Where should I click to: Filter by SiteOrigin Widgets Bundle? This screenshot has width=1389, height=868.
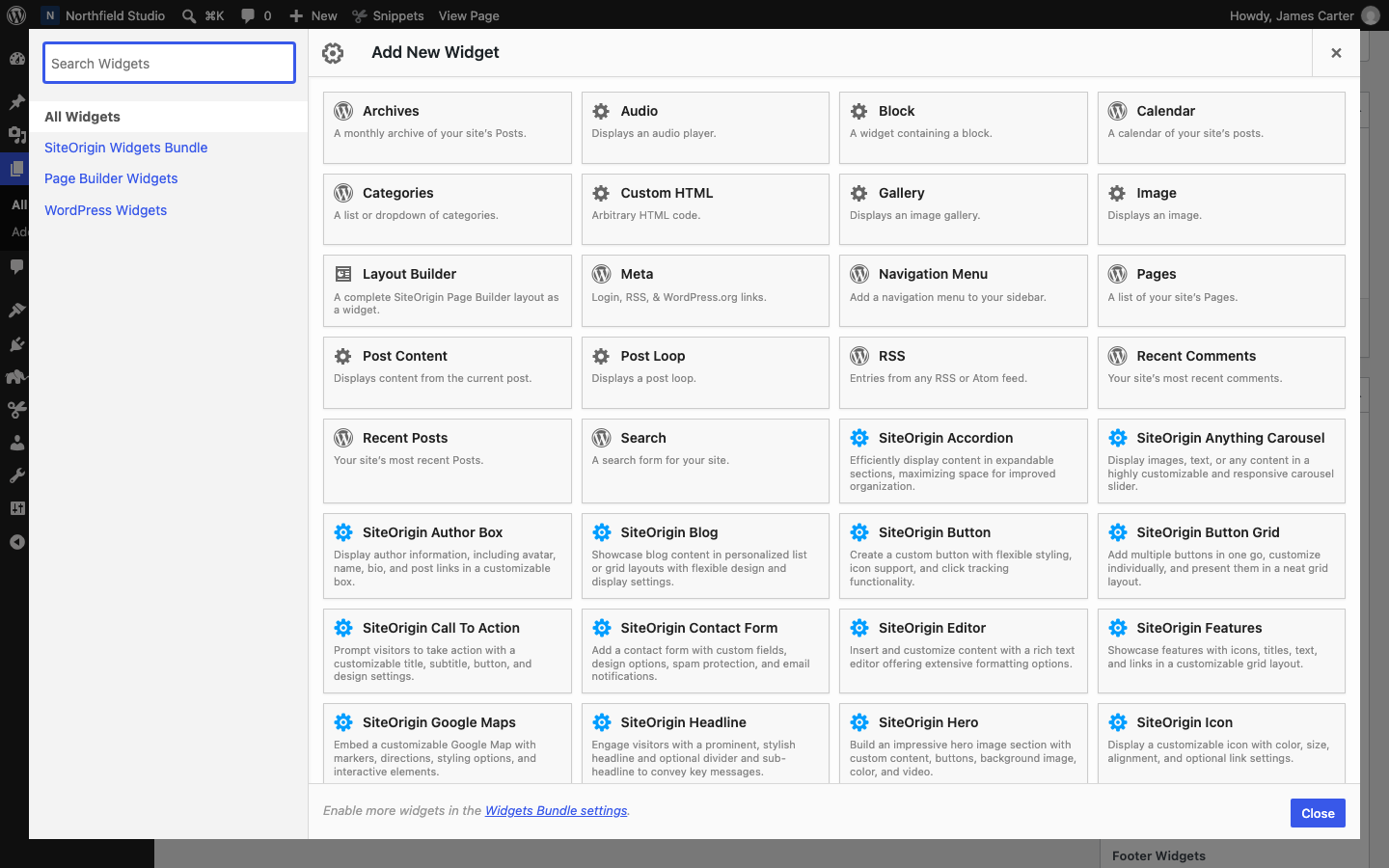pos(126,148)
